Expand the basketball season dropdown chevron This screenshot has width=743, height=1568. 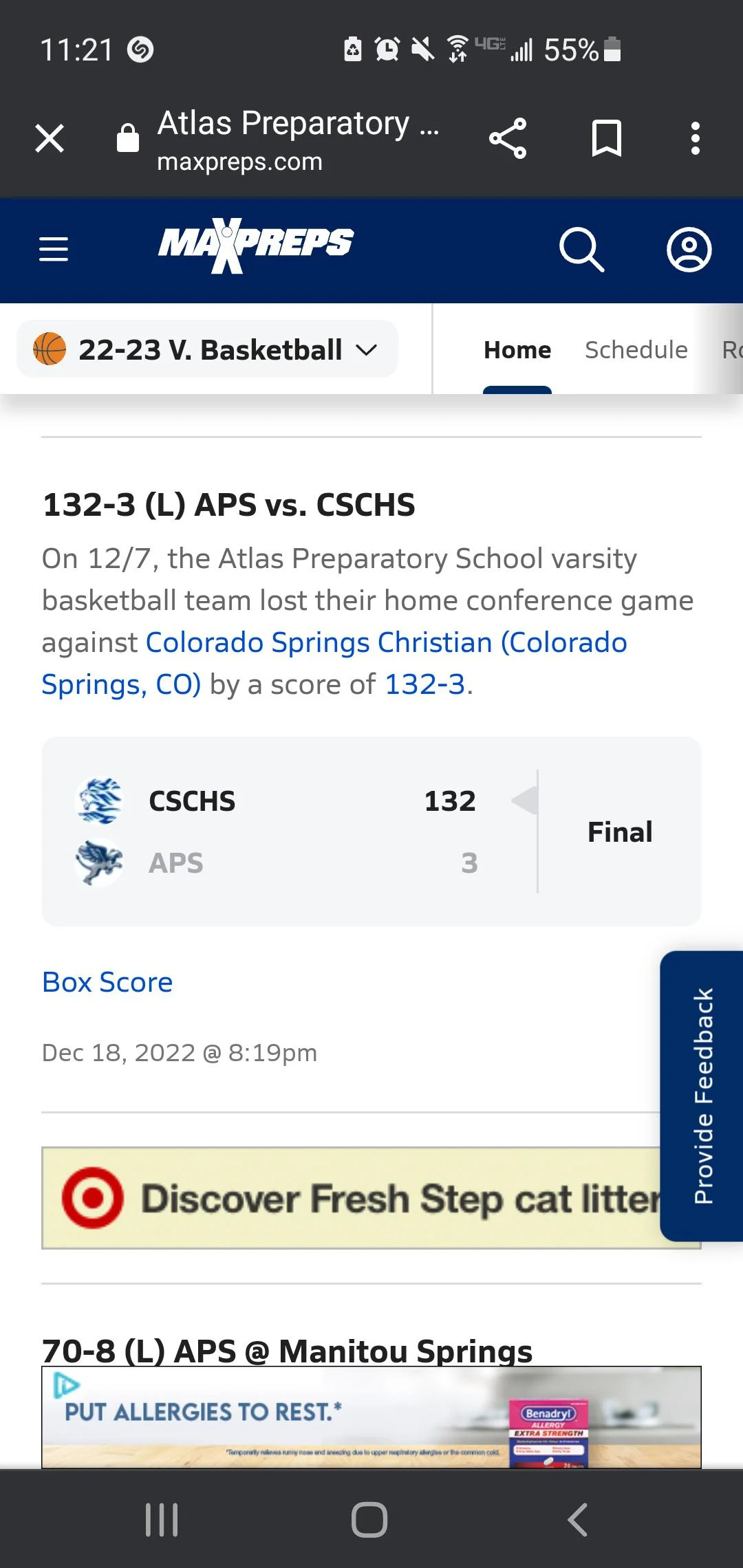pos(367,349)
